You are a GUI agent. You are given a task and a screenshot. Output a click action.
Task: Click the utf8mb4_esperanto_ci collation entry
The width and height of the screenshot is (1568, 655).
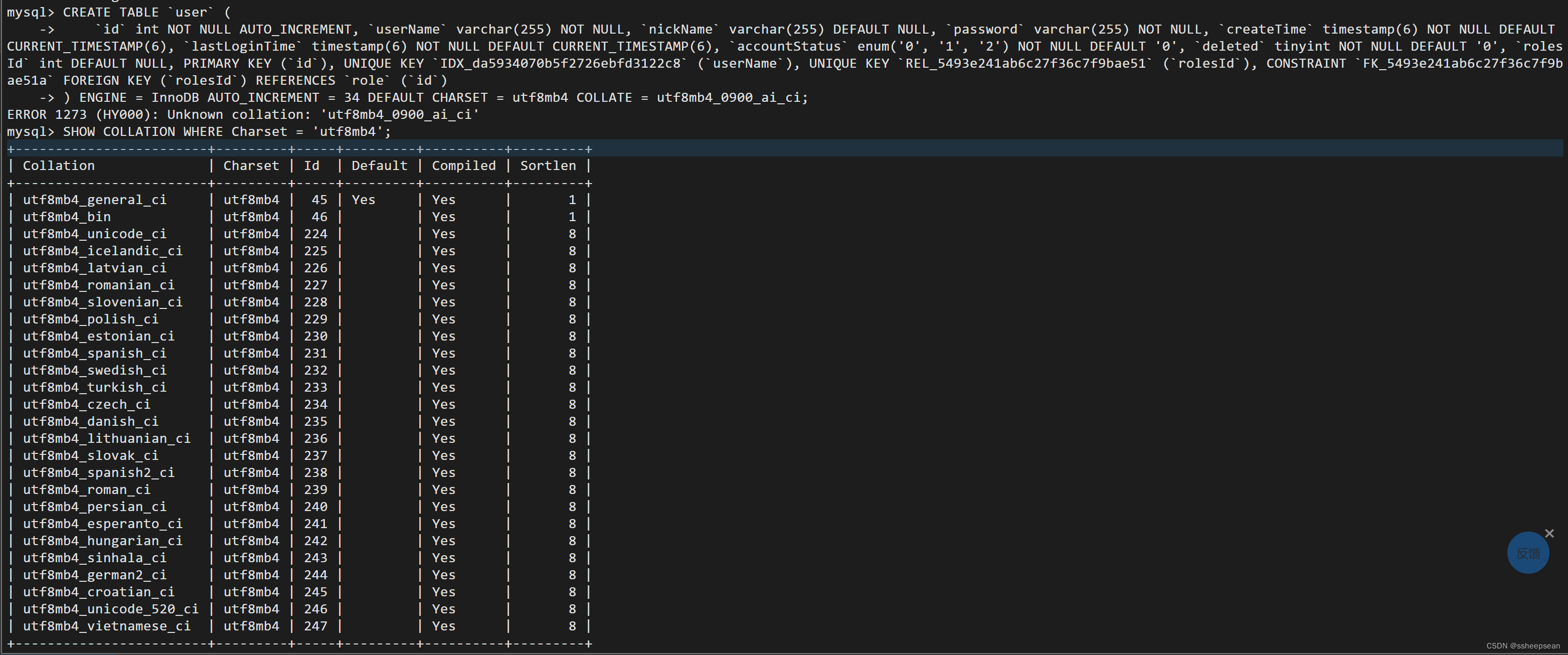[102, 524]
